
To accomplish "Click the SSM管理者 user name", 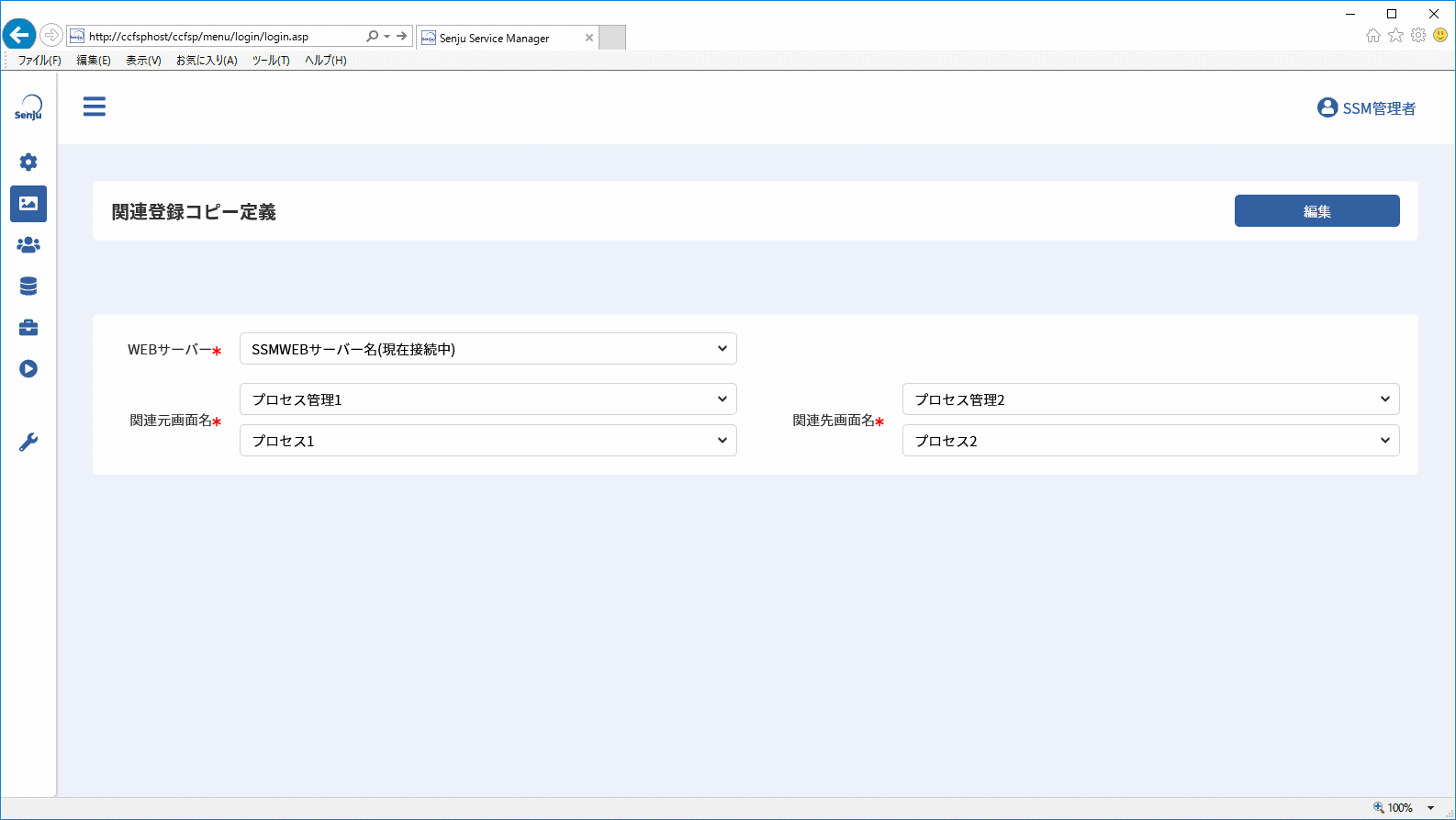I will [1379, 108].
